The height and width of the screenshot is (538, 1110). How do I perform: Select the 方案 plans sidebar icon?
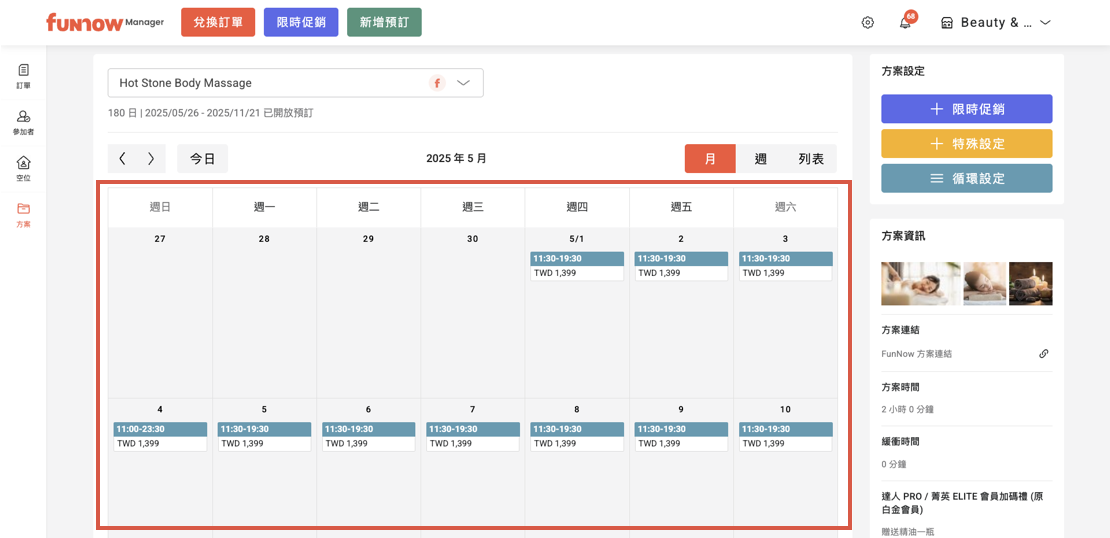[x=23, y=214]
